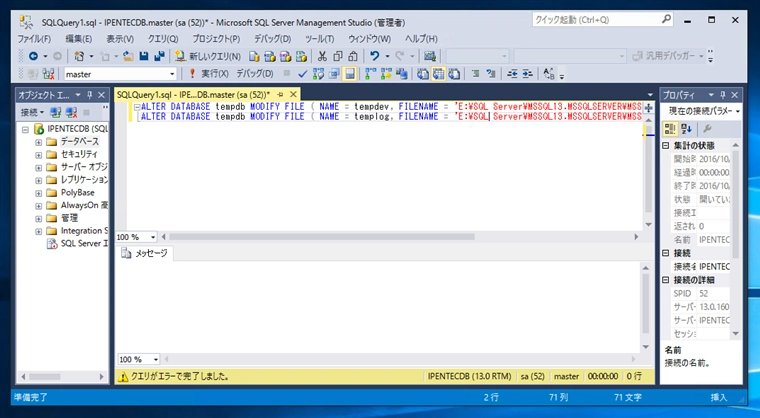Click the Analysis Services MDX Query icon

pyautogui.click(x=270, y=56)
